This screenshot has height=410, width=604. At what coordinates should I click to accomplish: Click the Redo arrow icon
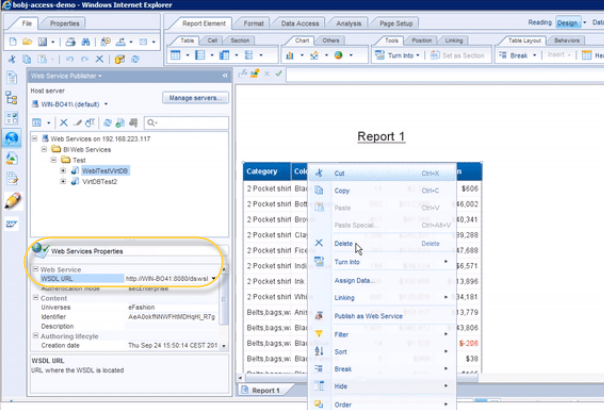[x=85, y=59]
